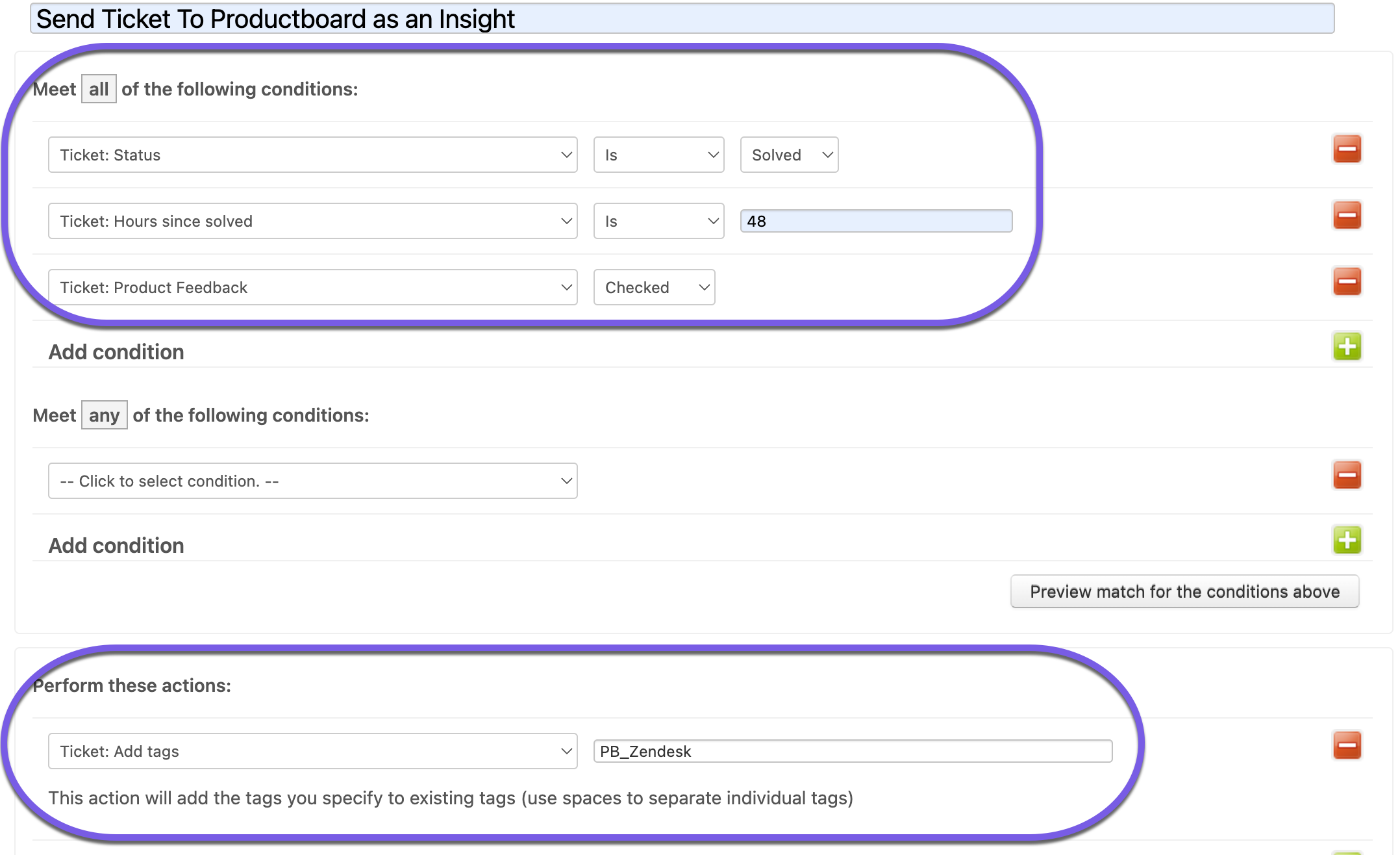1400x855 pixels.
Task: Open the Ticket: Status field dropdown
Action: 312,155
